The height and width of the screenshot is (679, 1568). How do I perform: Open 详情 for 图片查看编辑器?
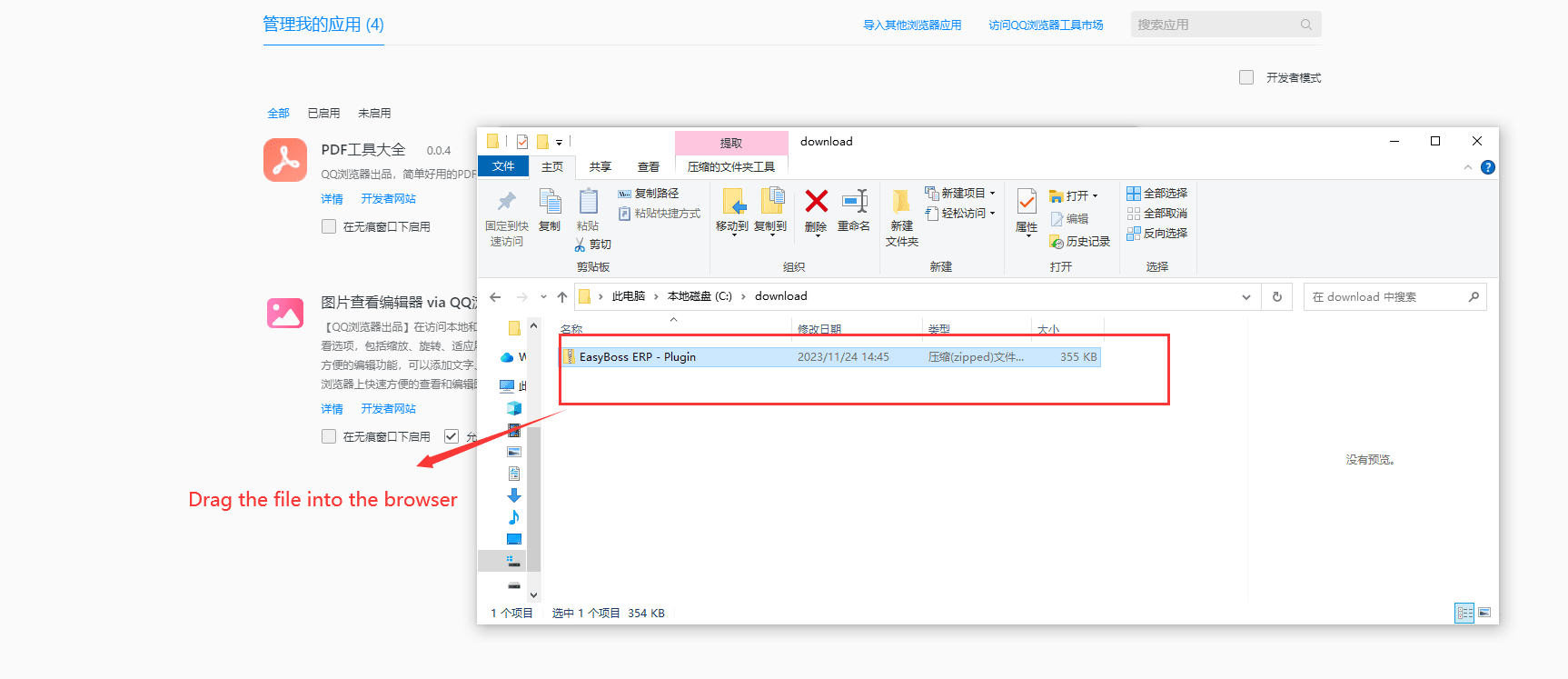tap(332, 409)
